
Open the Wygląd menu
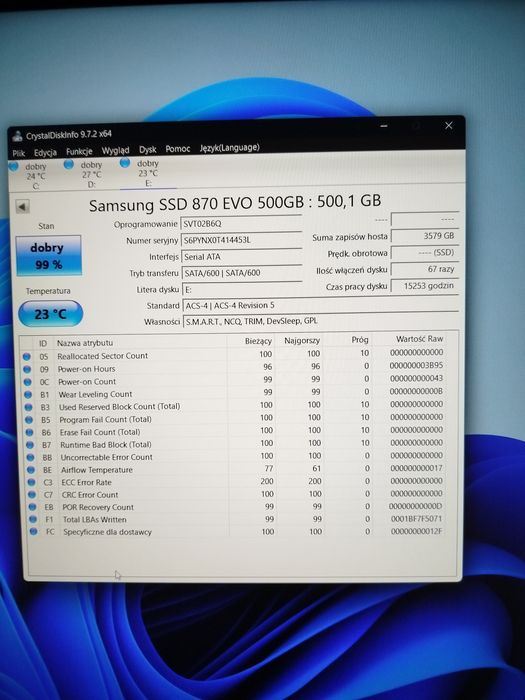[115, 150]
